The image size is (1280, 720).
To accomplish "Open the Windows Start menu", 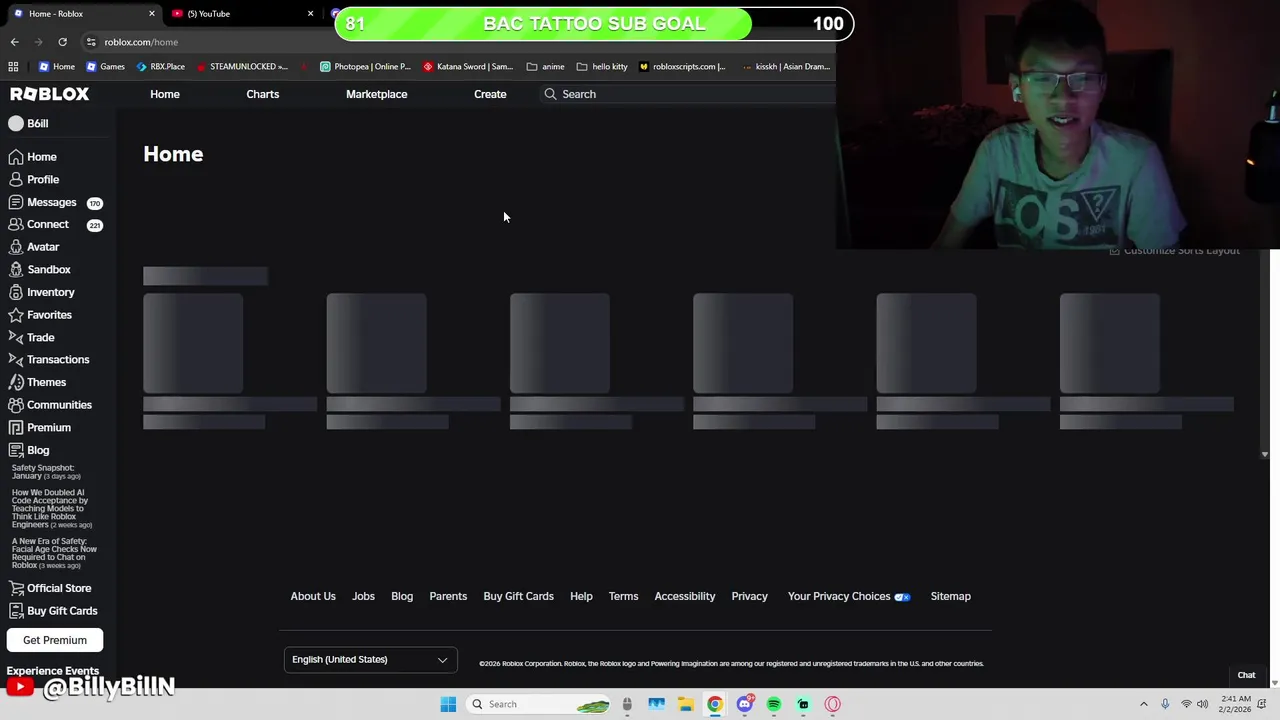I will pyautogui.click(x=448, y=704).
